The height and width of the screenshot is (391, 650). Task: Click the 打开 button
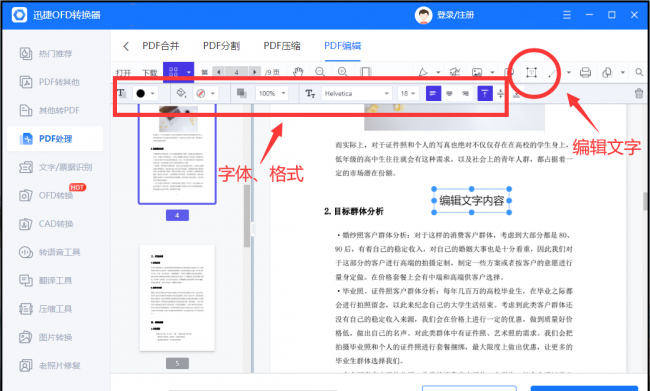[x=124, y=73]
